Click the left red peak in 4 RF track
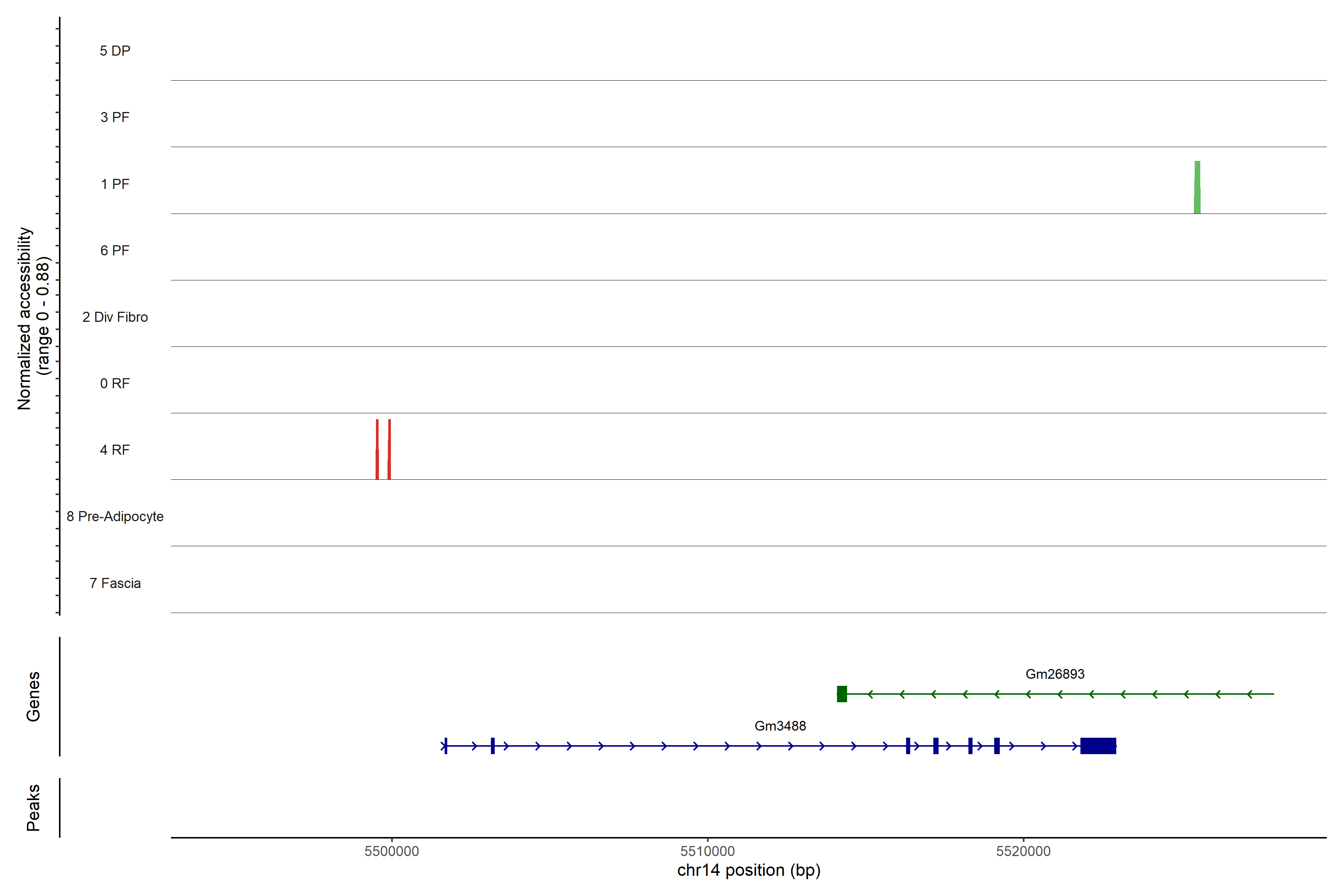Image resolution: width=1344 pixels, height=896 pixels. (377, 450)
